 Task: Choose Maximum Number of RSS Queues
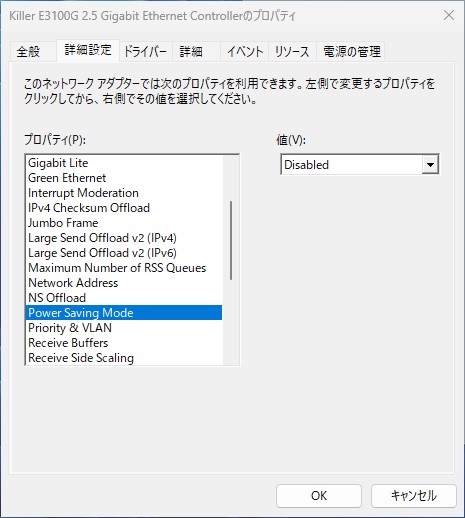[124, 268]
